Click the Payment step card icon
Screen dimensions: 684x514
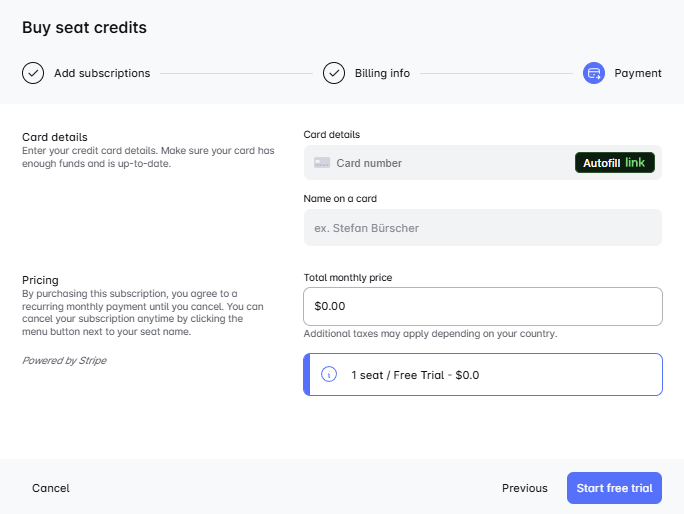point(594,73)
